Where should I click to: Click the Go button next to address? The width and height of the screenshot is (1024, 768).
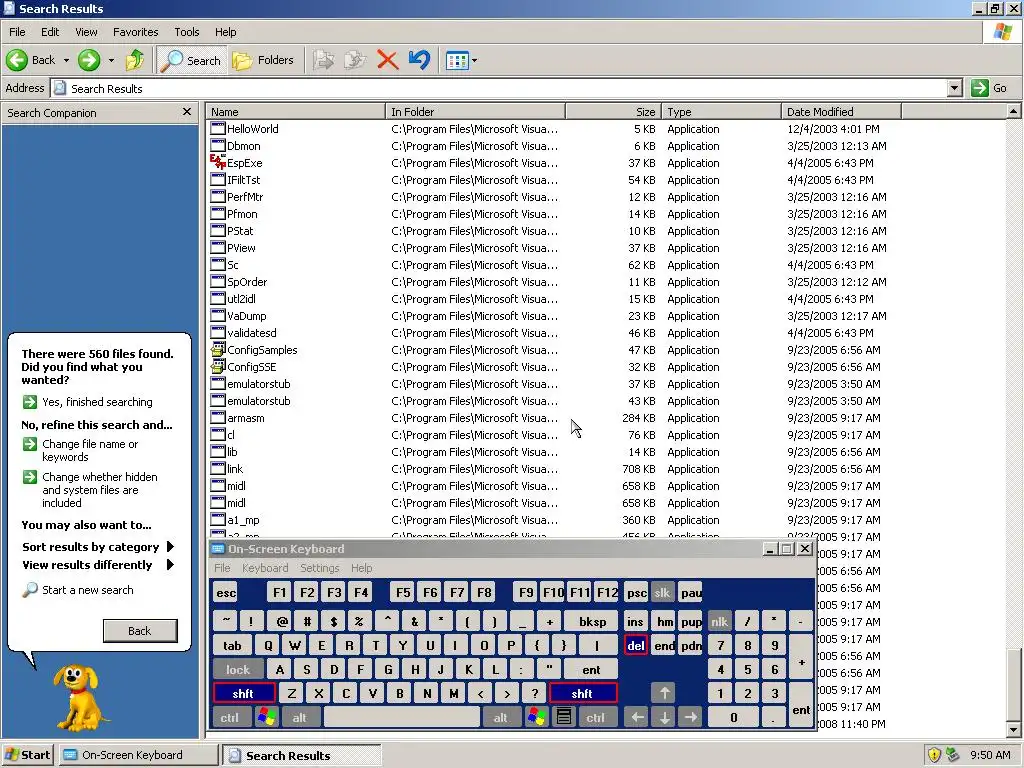click(x=989, y=88)
